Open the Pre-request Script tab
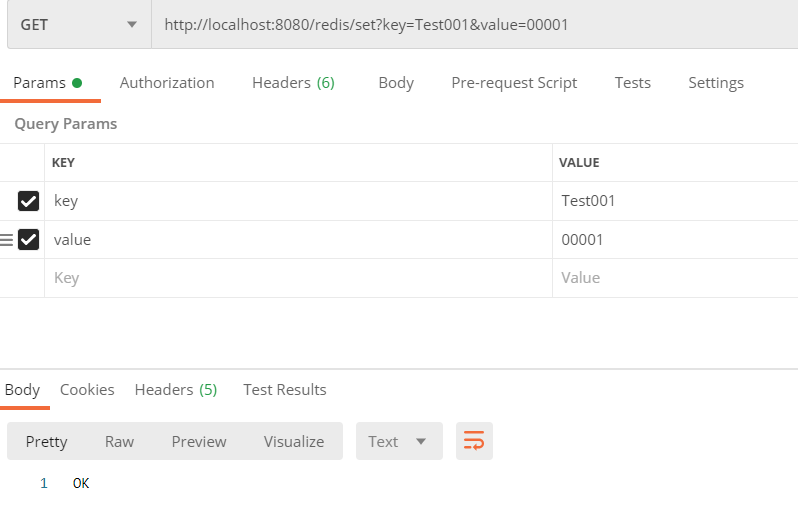The width and height of the screenshot is (798, 514). (514, 83)
